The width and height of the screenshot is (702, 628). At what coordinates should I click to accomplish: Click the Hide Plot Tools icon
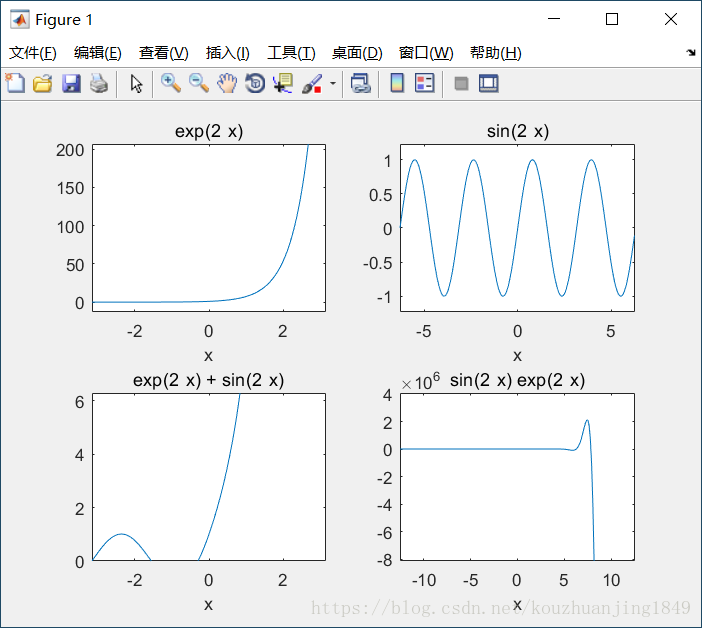tap(461, 84)
